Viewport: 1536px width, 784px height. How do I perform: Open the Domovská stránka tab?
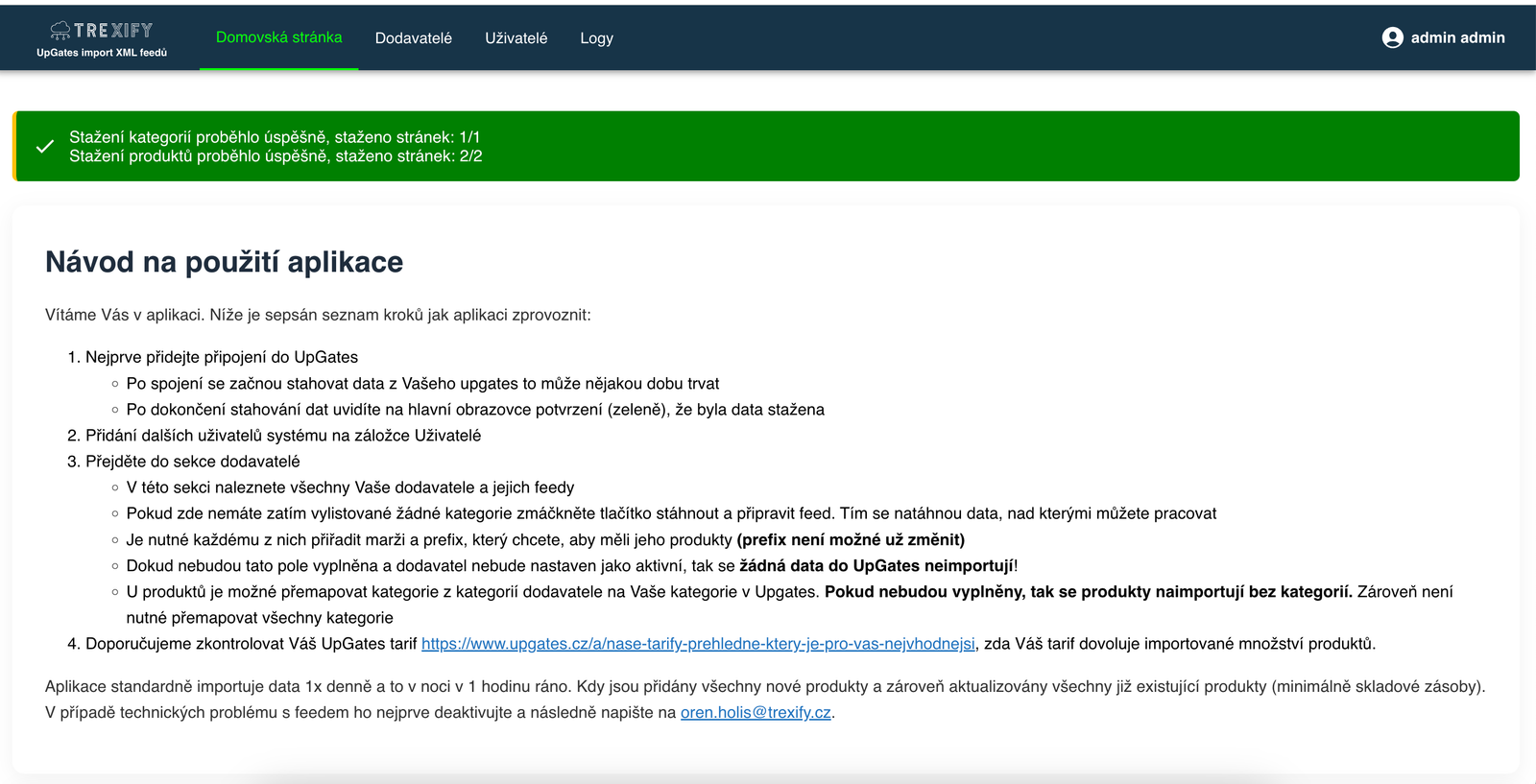click(x=278, y=37)
